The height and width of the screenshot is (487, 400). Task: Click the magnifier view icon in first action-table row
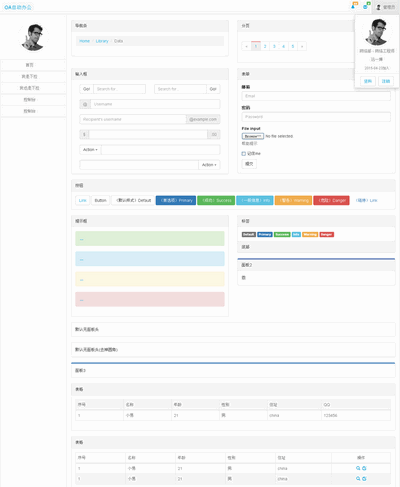click(358, 468)
